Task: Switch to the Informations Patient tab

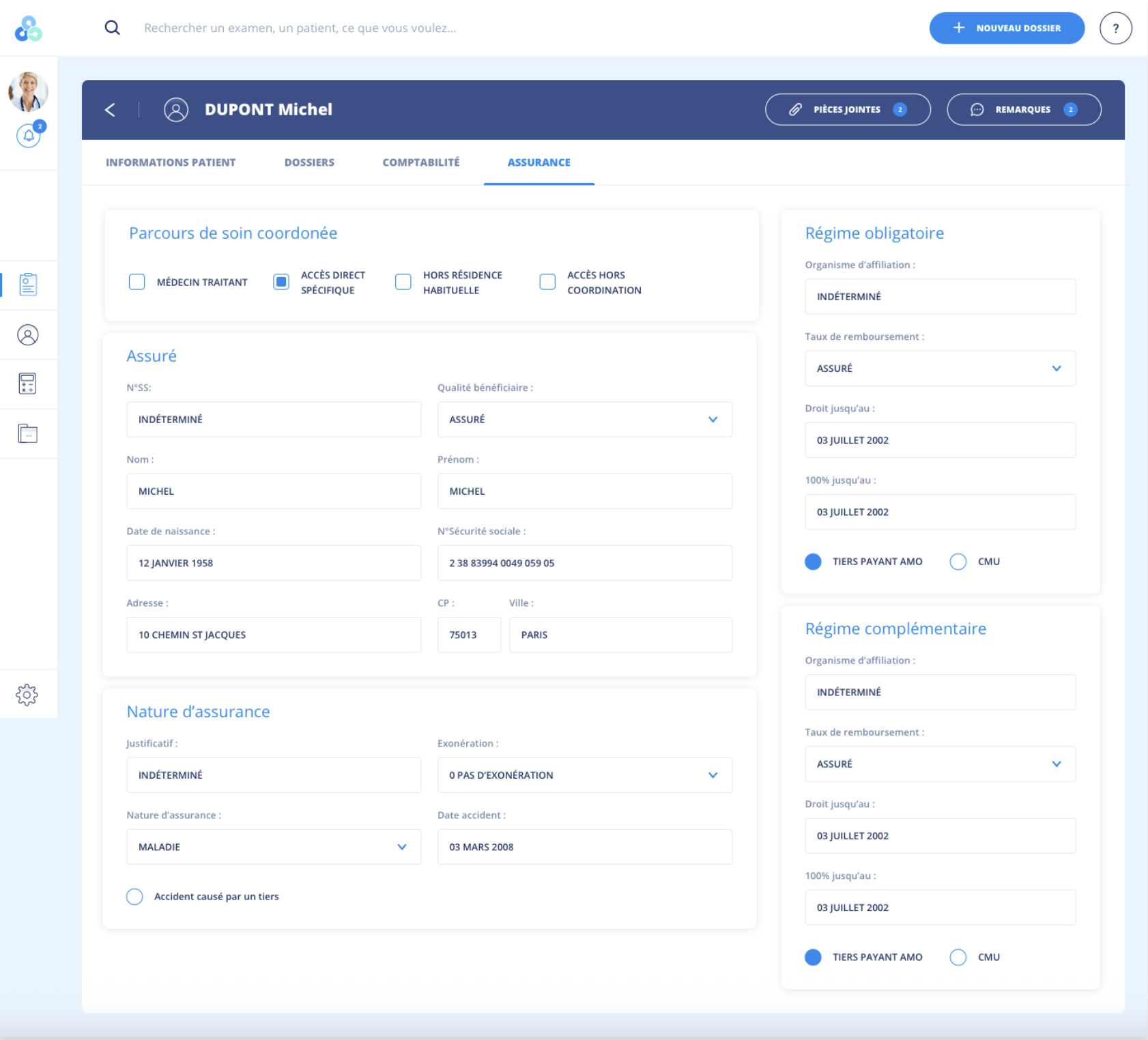Action: click(x=171, y=162)
